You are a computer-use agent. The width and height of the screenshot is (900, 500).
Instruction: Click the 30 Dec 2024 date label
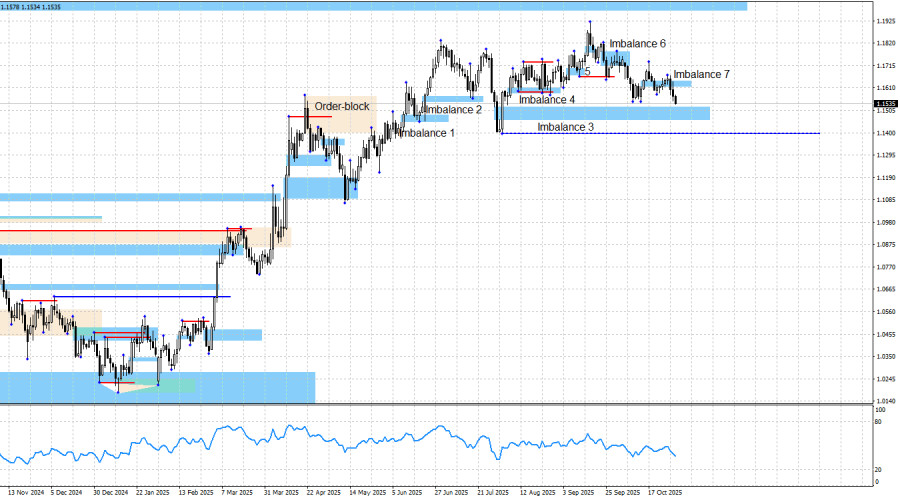111,493
